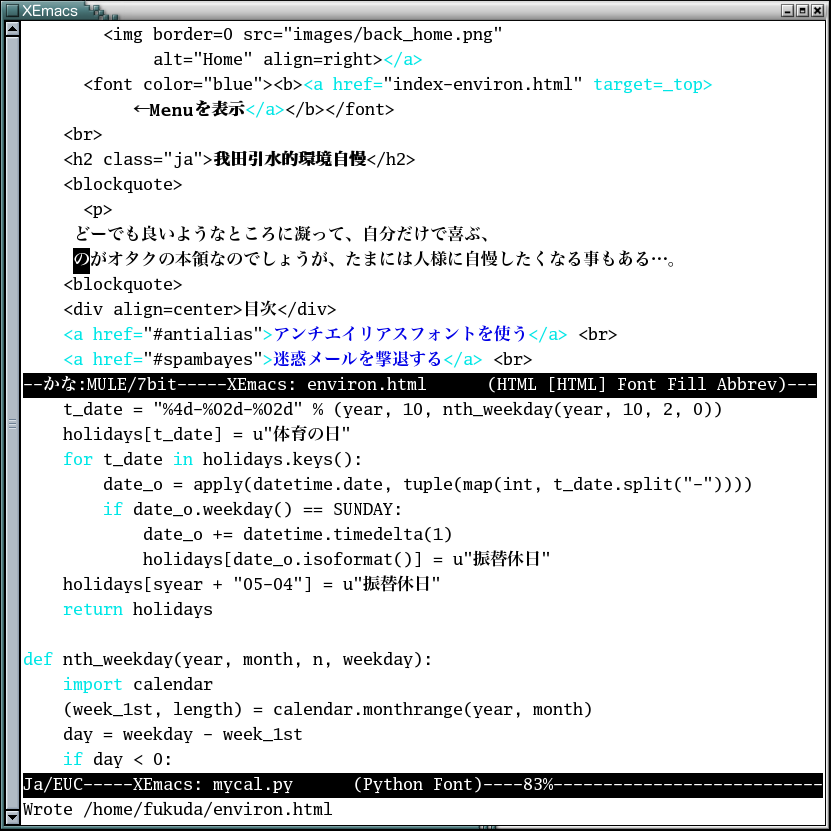This screenshot has height=831, width=831.
Task: Click the '83%' position indicator in mode line
Action: click(x=538, y=784)
